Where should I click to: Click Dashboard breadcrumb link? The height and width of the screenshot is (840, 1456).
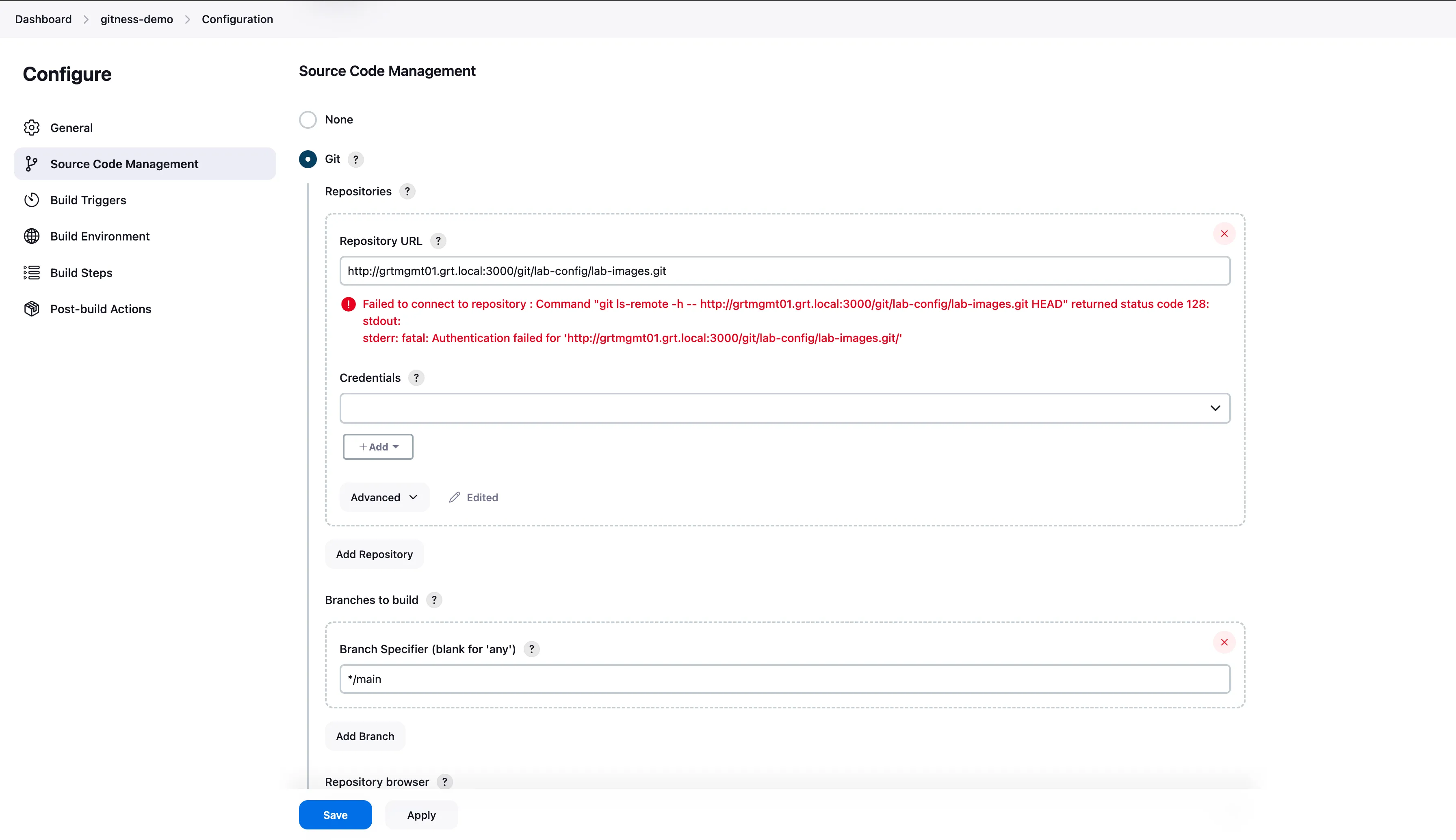coord(43,19)
